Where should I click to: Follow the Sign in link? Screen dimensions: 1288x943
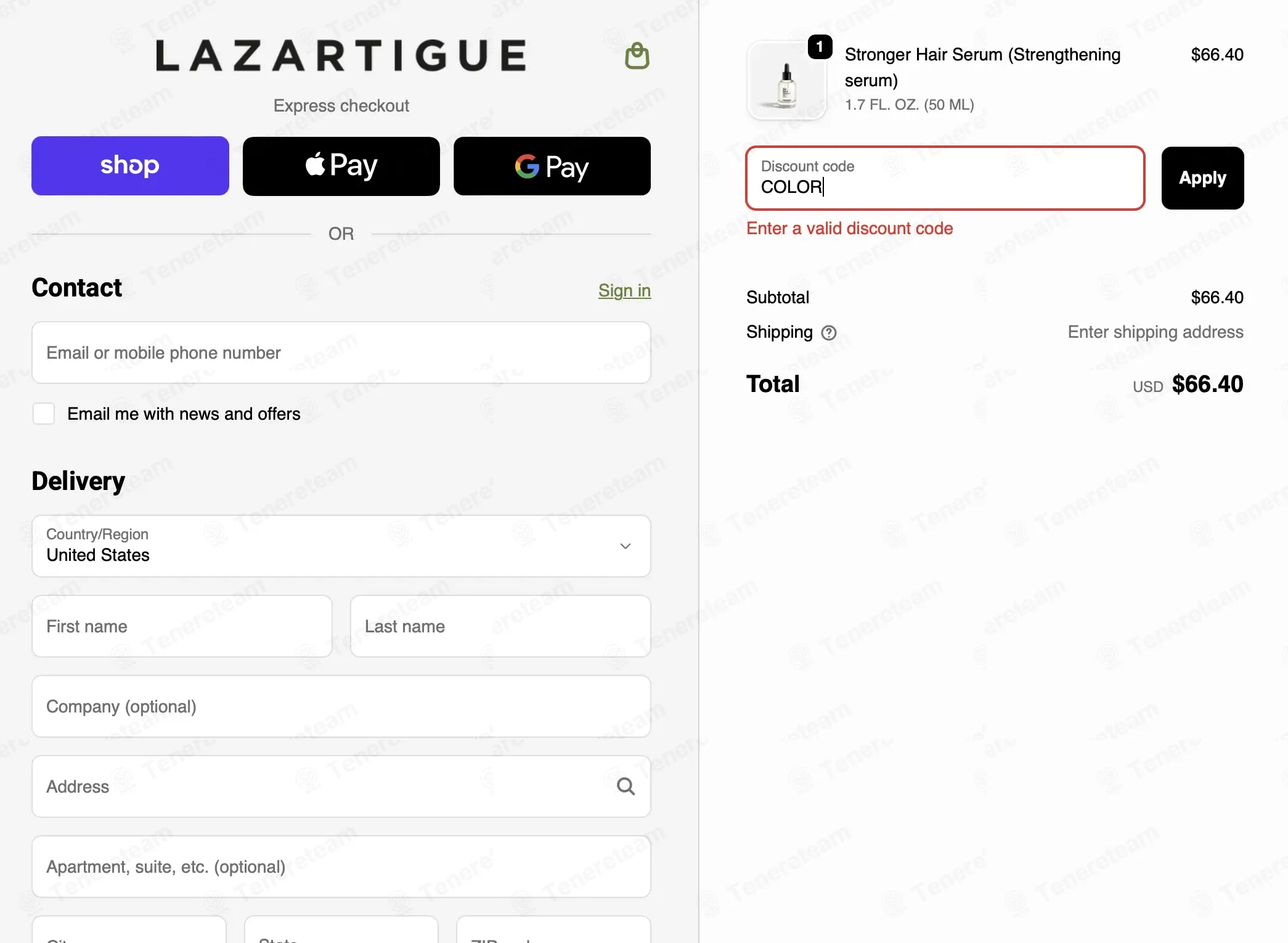pos(624,290)
